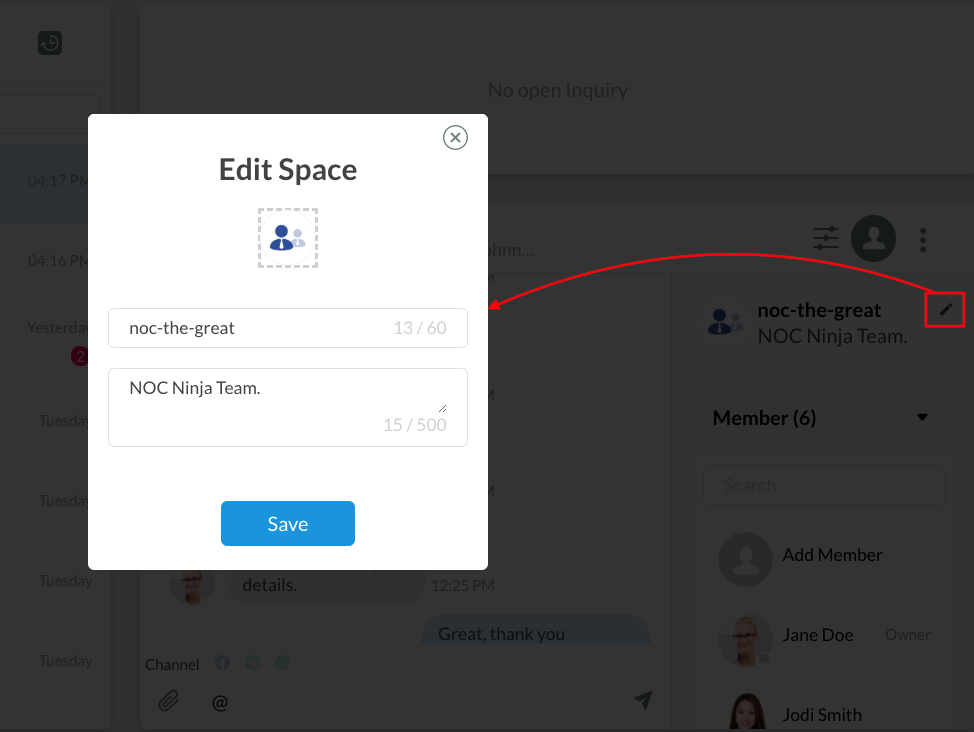The height and width of the screenshot is (732, 974).
Task: Open the filter sliders icon
Action: pyautogui.click(x=826, y=238)
